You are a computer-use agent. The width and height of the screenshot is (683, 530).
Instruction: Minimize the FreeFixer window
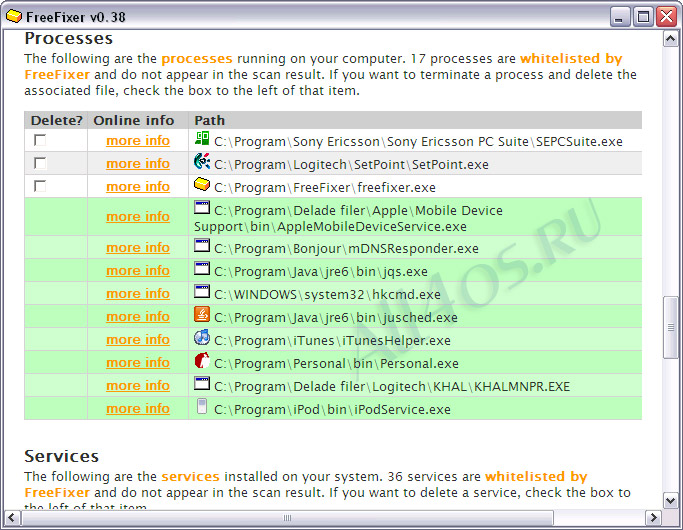pos(619,17)
